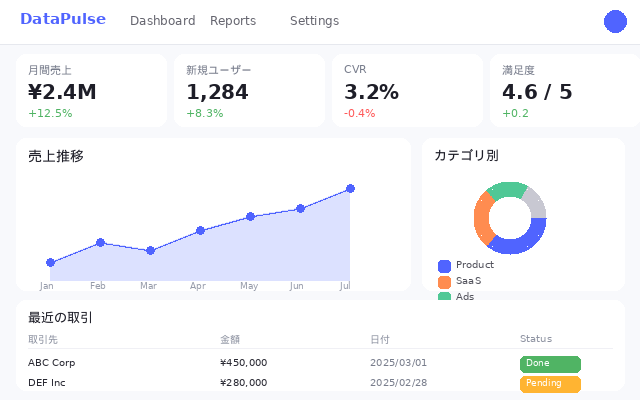Click the blue Product legend swatch
Image resolution: width=640 pixels, height=400 pixels.
pos(444,265)
